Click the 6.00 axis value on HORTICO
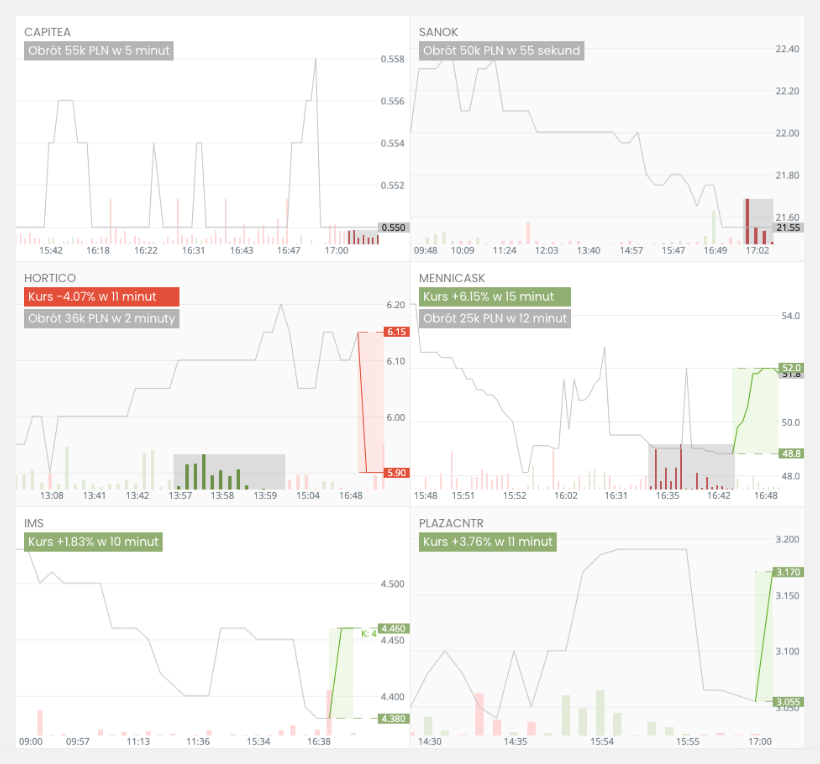This screenshot has height=764, width=820. point(396,417)
